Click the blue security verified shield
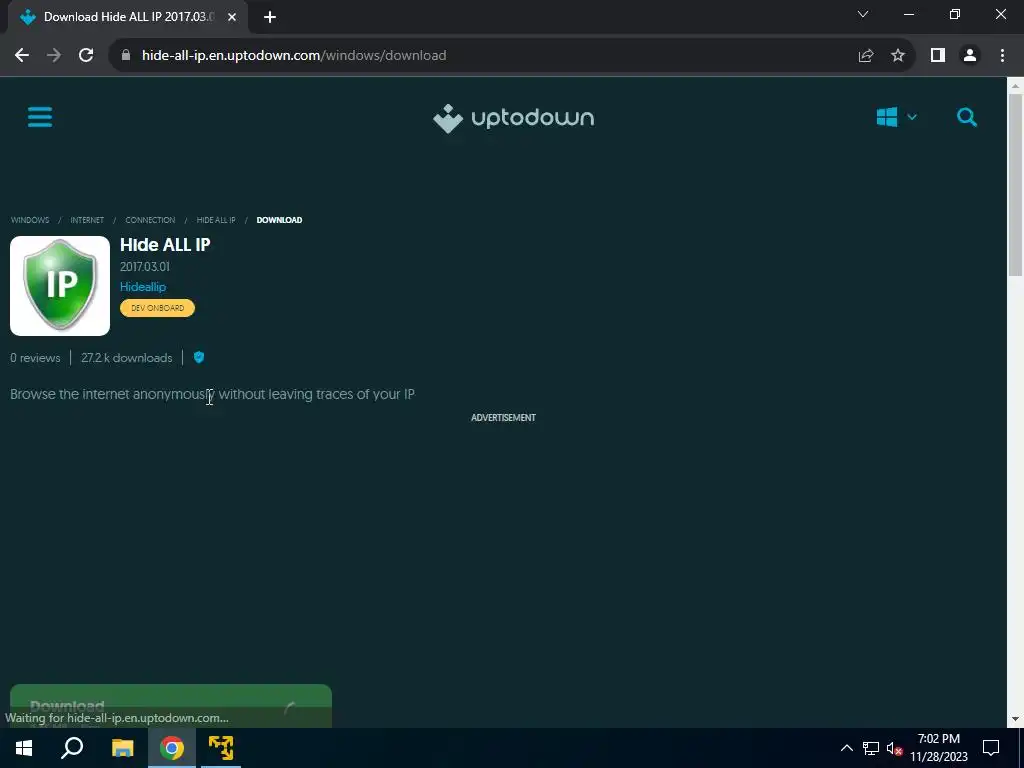Screen dimensions: 1024x768 pos(199,357)
